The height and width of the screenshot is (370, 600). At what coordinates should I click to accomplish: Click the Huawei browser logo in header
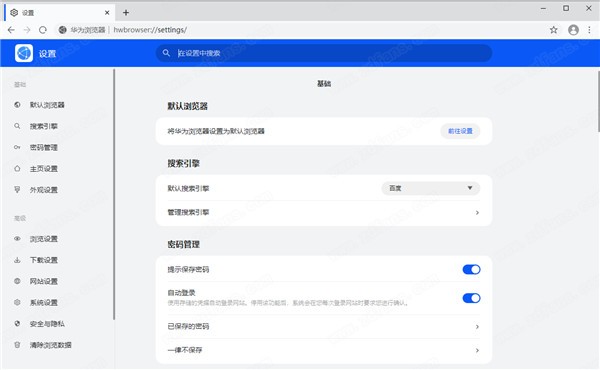tap(24, 53)
